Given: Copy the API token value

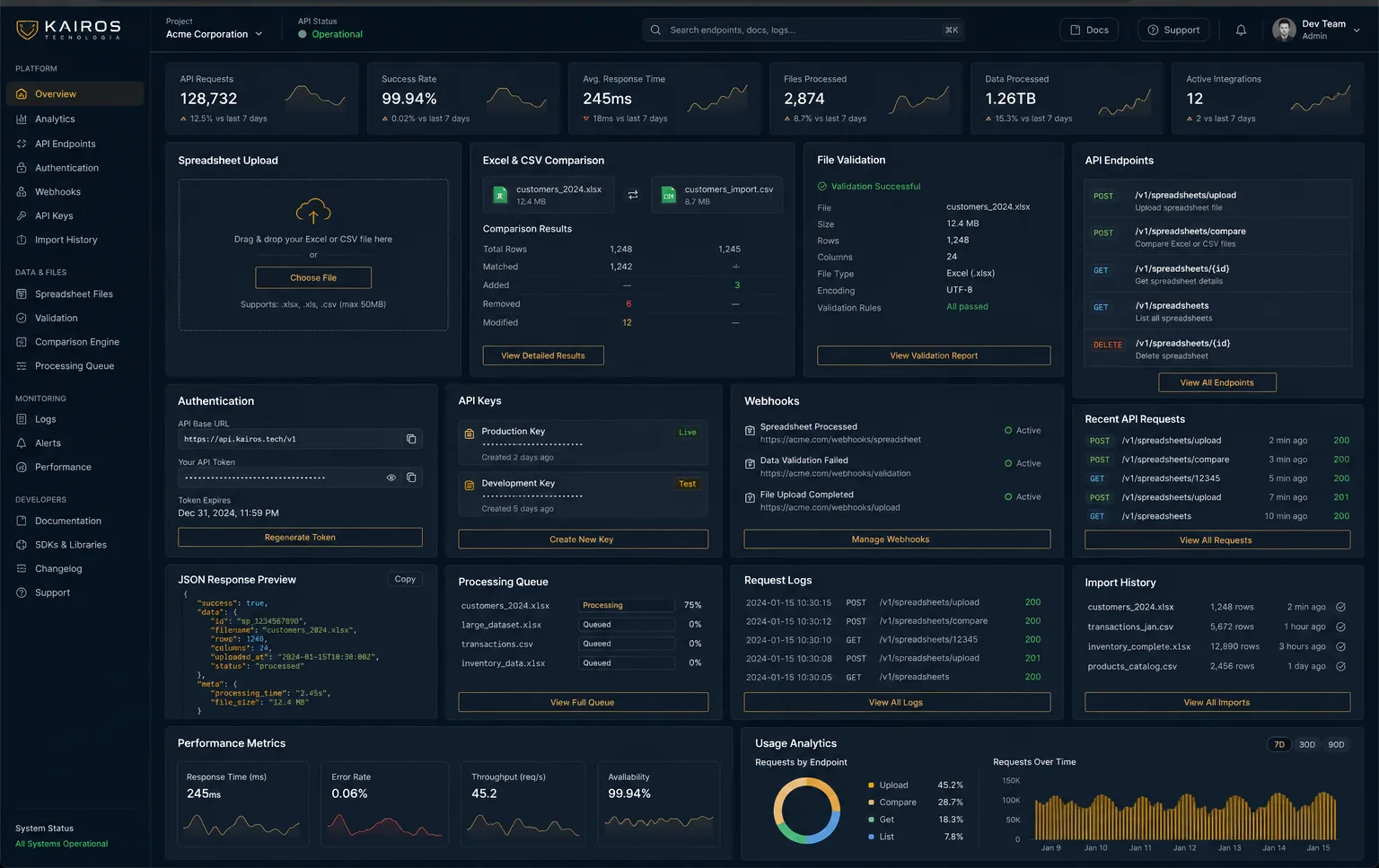Looking at the screenshot, I should click(x=411, y=478).
